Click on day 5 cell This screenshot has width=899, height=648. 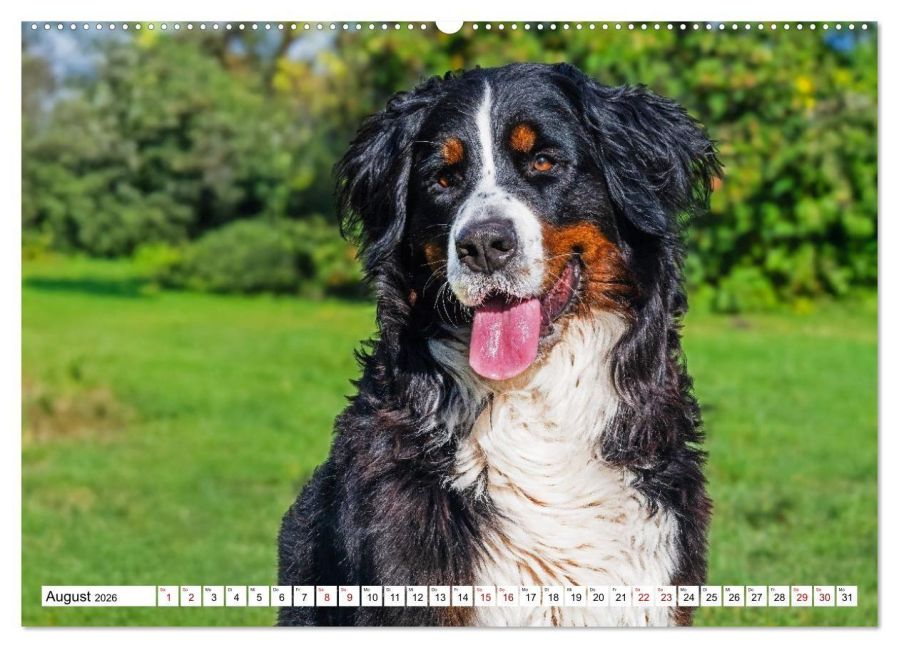pos(258,597)
